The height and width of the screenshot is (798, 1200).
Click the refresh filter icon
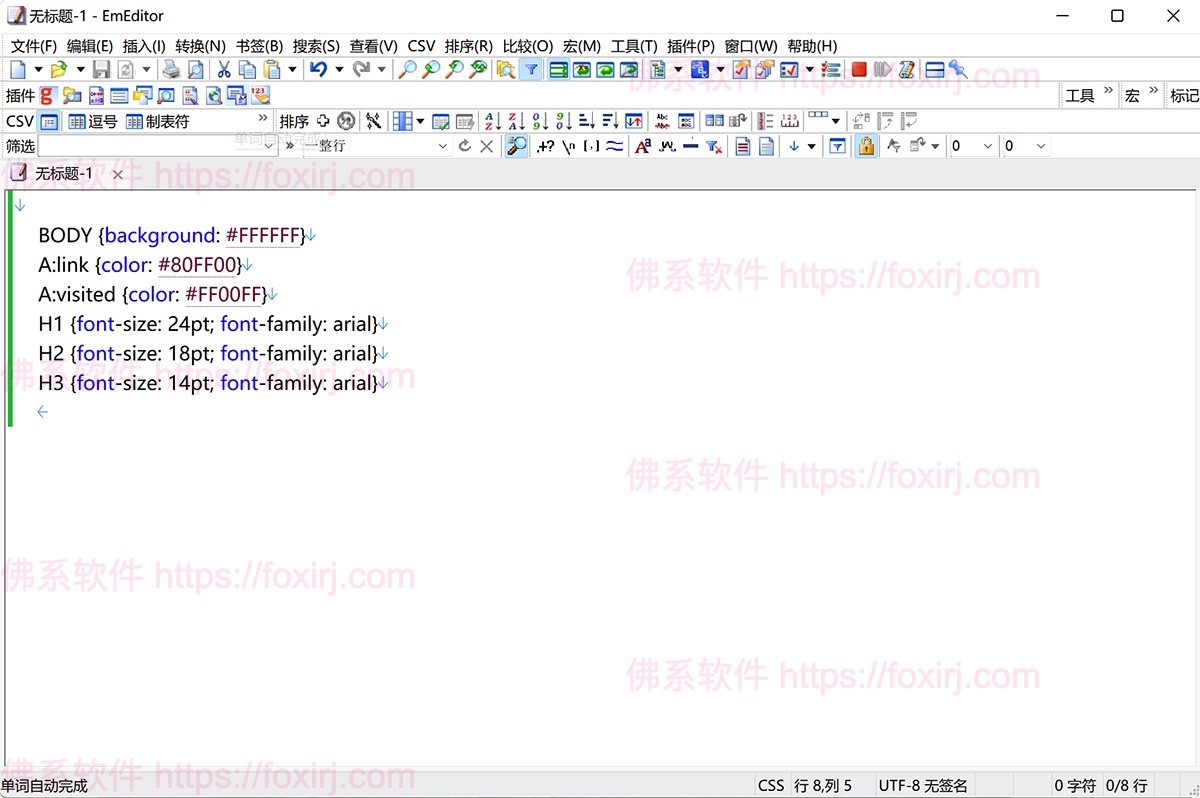pyautogui.click(x=464, y=146)
